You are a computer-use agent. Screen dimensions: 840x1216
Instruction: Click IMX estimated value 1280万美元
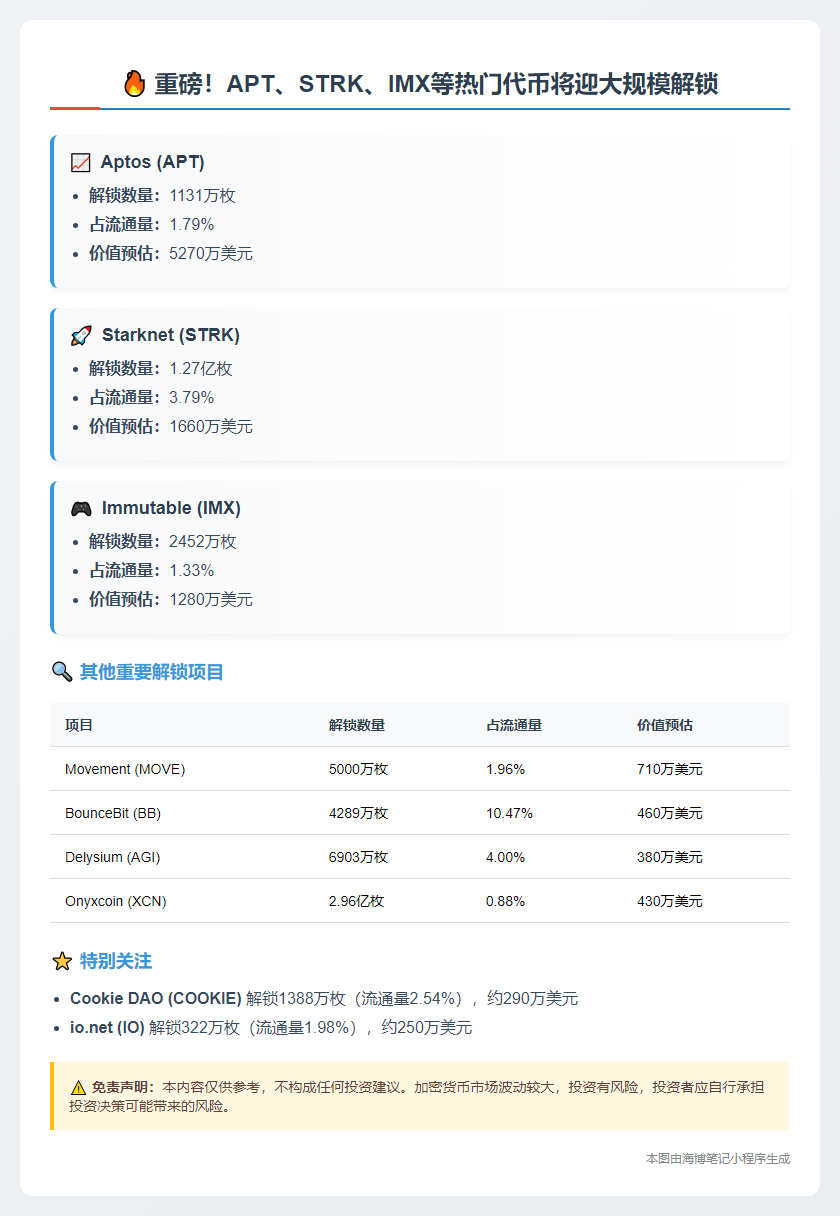pyautogui.click(x=211, y=600)
